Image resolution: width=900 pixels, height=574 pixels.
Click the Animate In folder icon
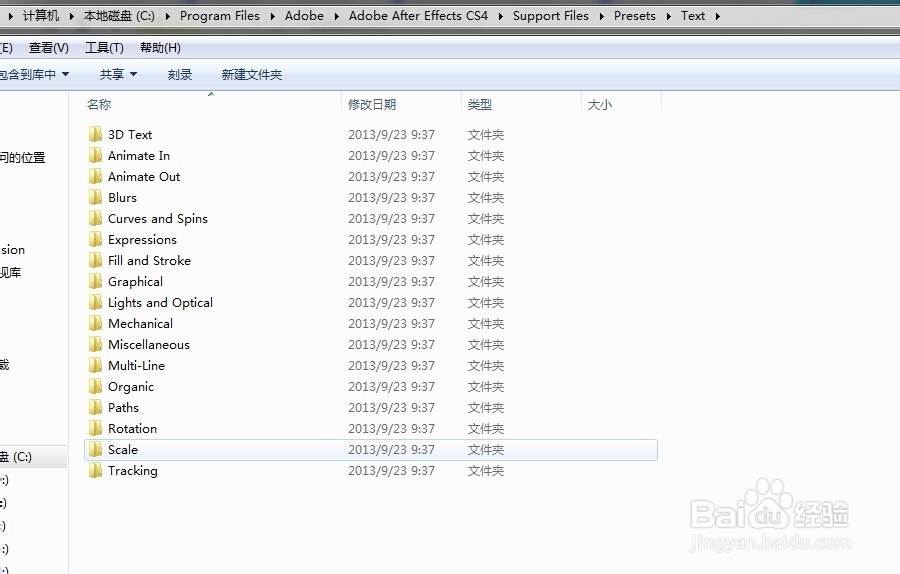[x=95, y=156]
